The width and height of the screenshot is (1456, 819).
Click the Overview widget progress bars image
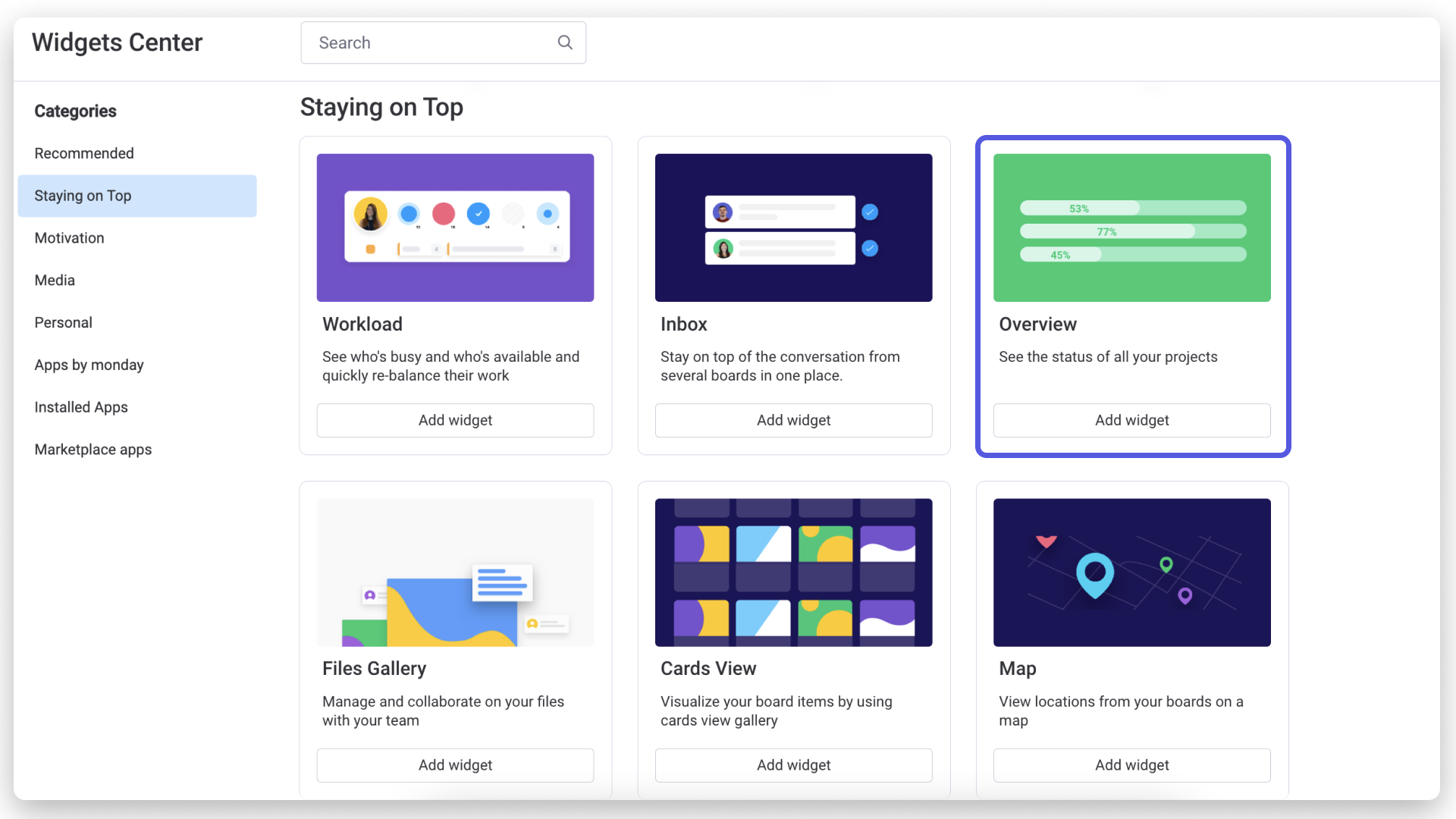click(x=1131, y=227)
